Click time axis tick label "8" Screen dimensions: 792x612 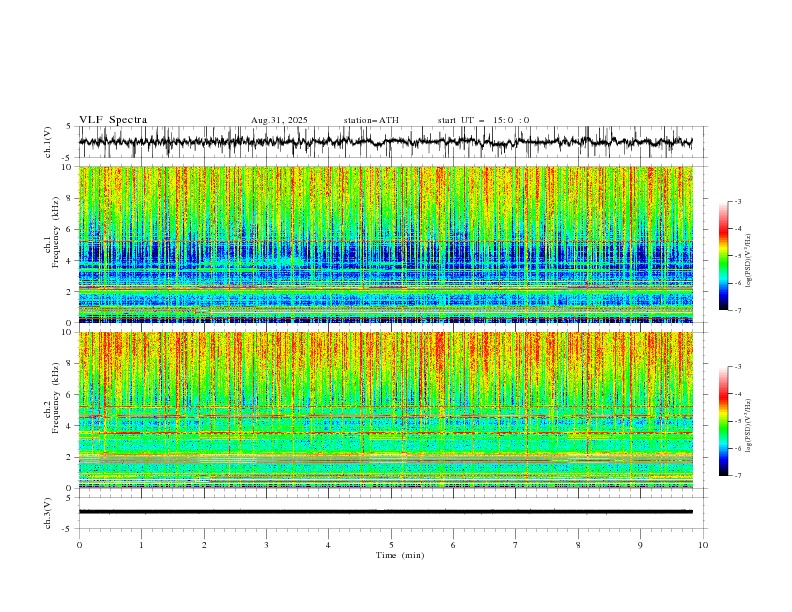click(x=578, y=545)
